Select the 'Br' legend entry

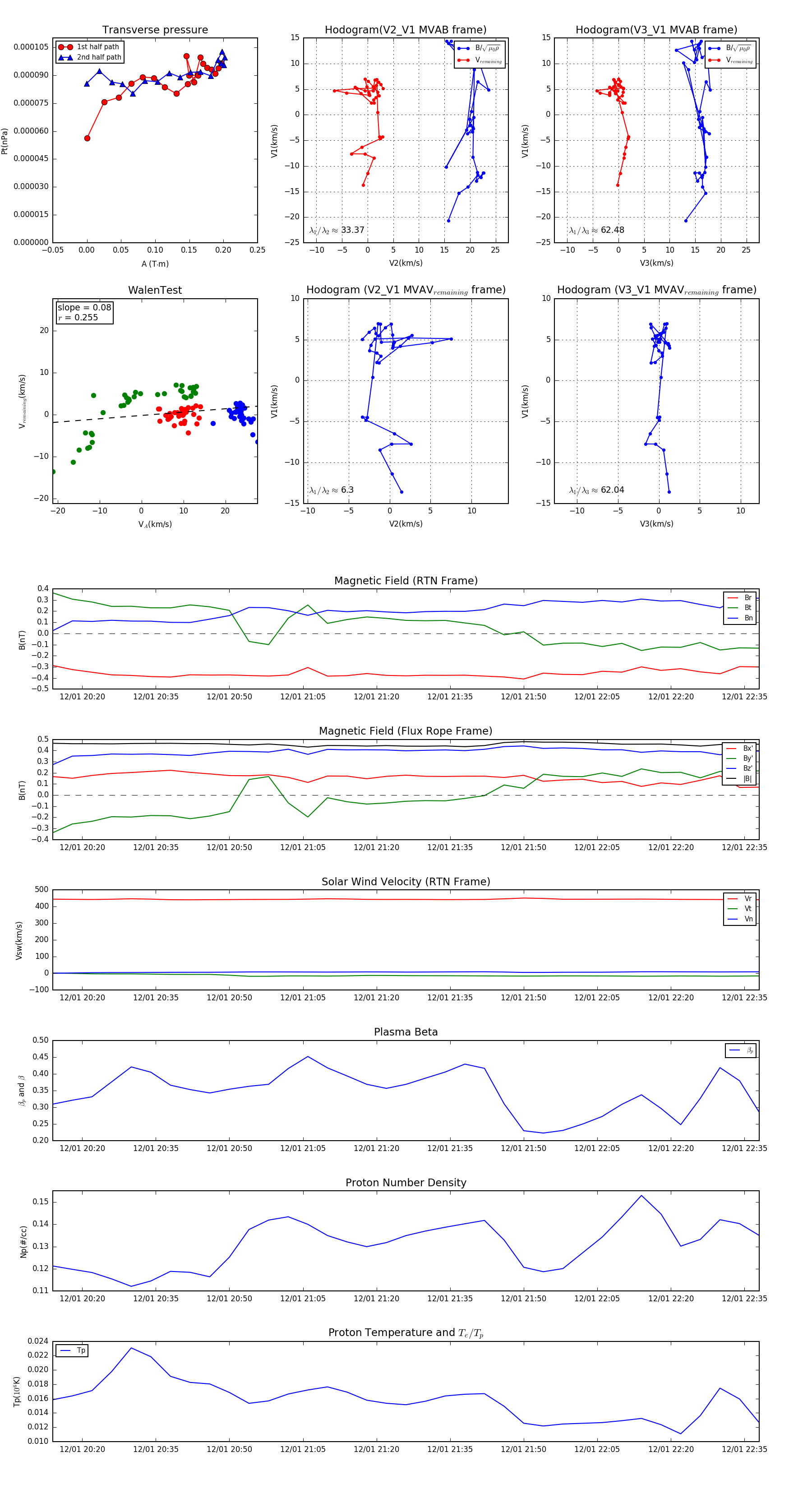point(740,598)
